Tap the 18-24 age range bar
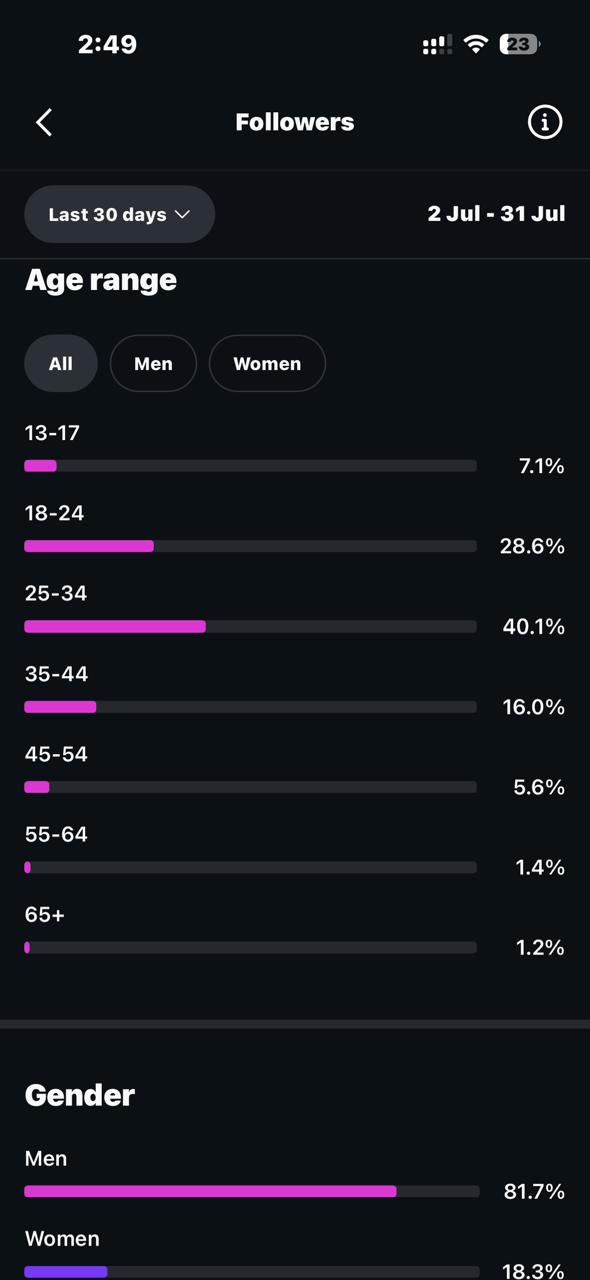 (x=250, y=546)
